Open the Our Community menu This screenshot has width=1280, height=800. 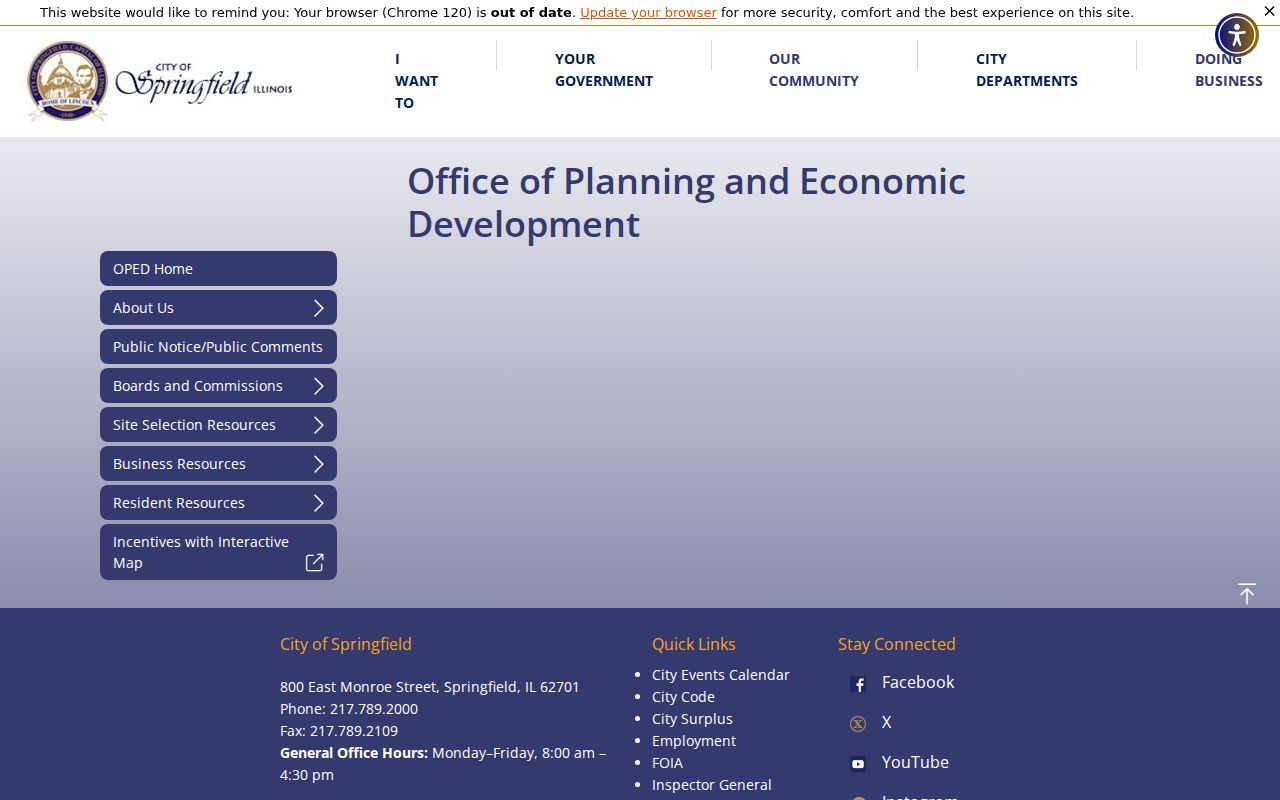[814, 70]
